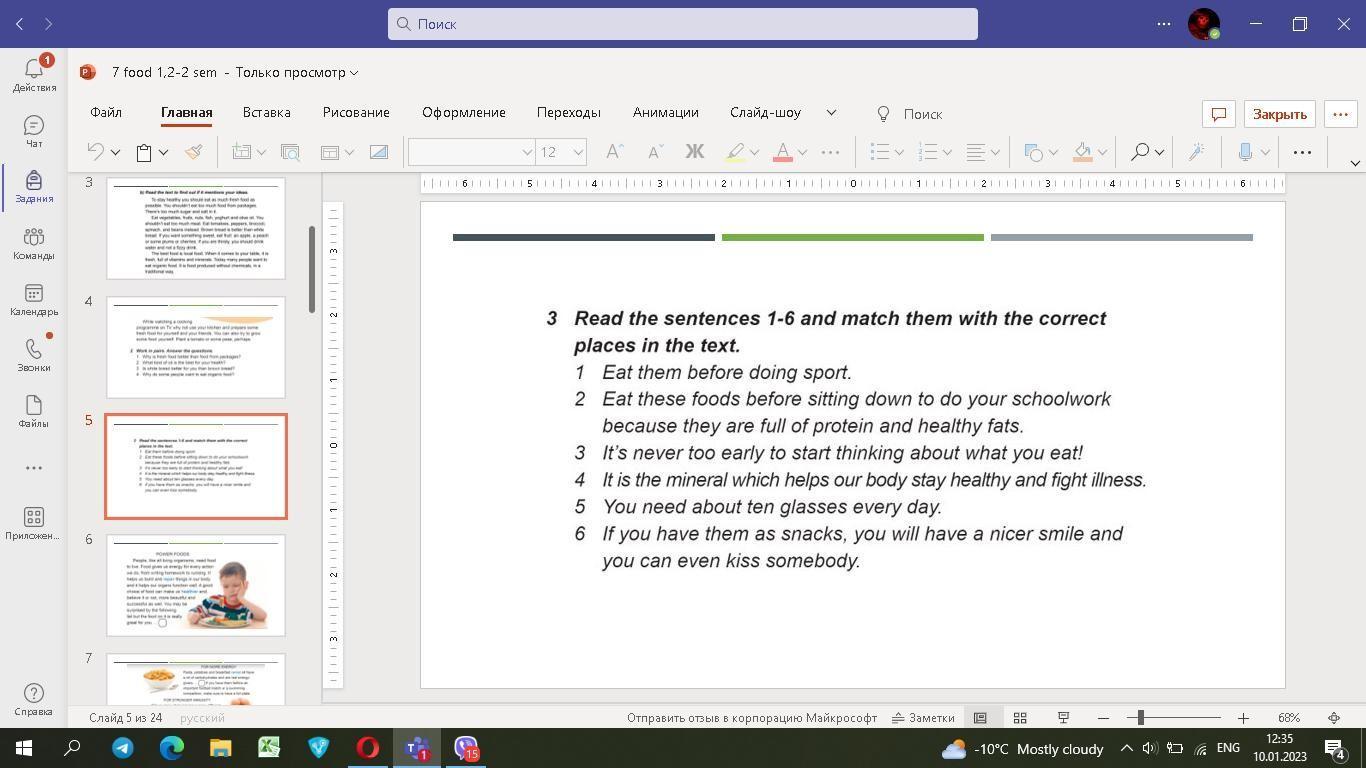Click the red font color swatch

[783, 152]
